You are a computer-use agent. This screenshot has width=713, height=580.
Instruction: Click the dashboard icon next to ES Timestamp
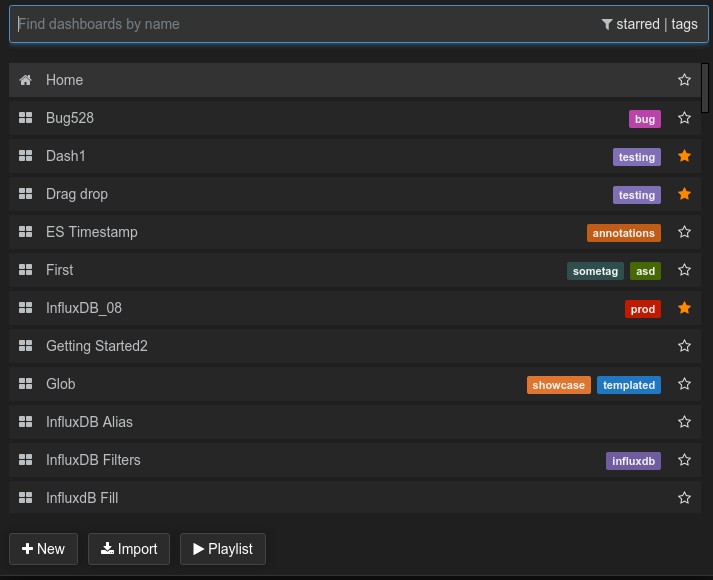pos(26,232)
